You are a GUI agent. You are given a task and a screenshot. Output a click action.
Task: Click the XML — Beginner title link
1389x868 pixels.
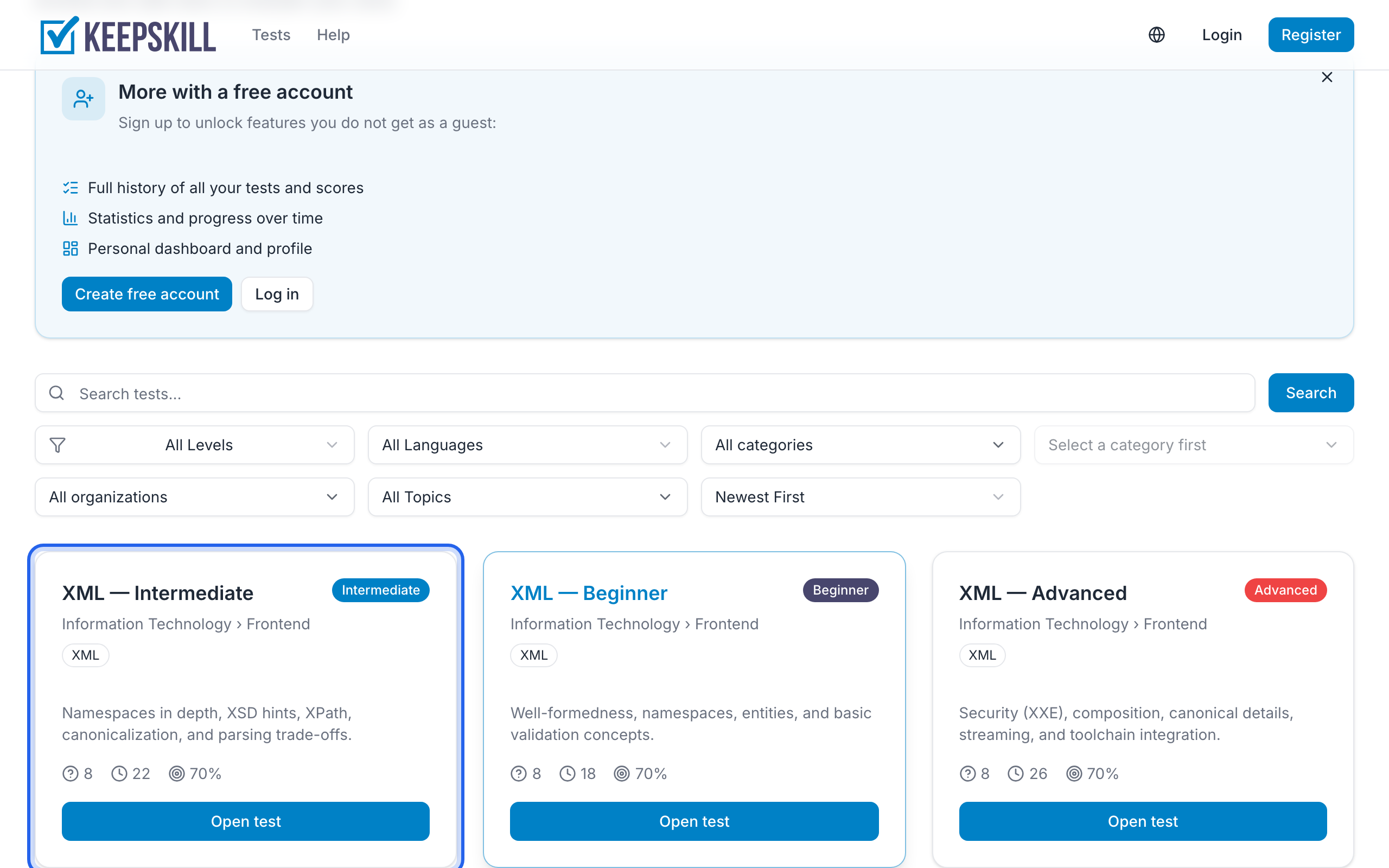pos(589,593)
